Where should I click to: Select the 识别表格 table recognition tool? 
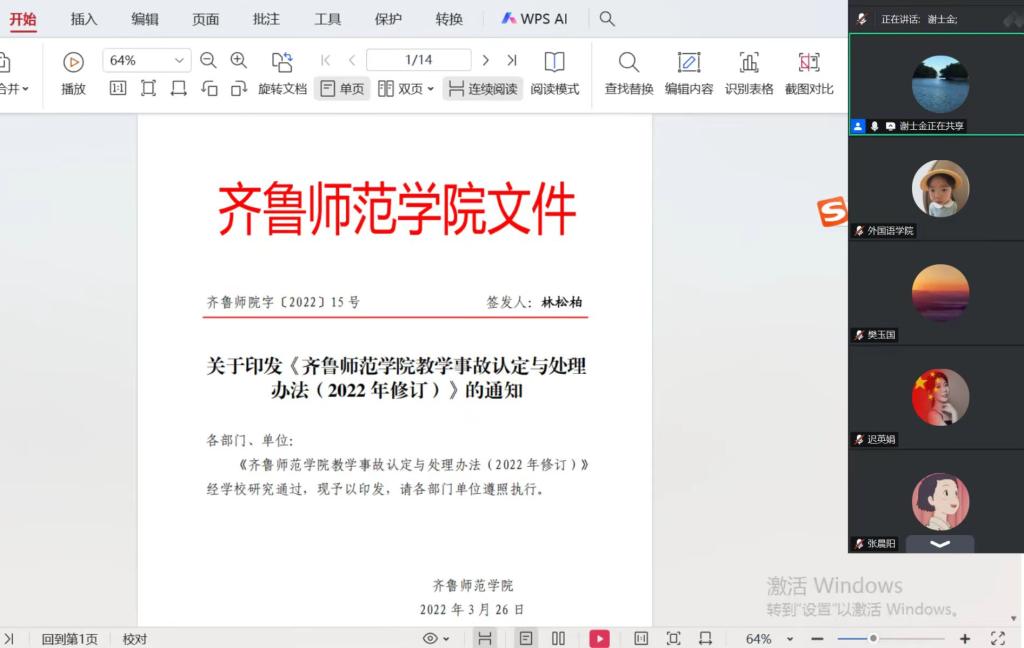pyautogui.click(x=749, y=62)
